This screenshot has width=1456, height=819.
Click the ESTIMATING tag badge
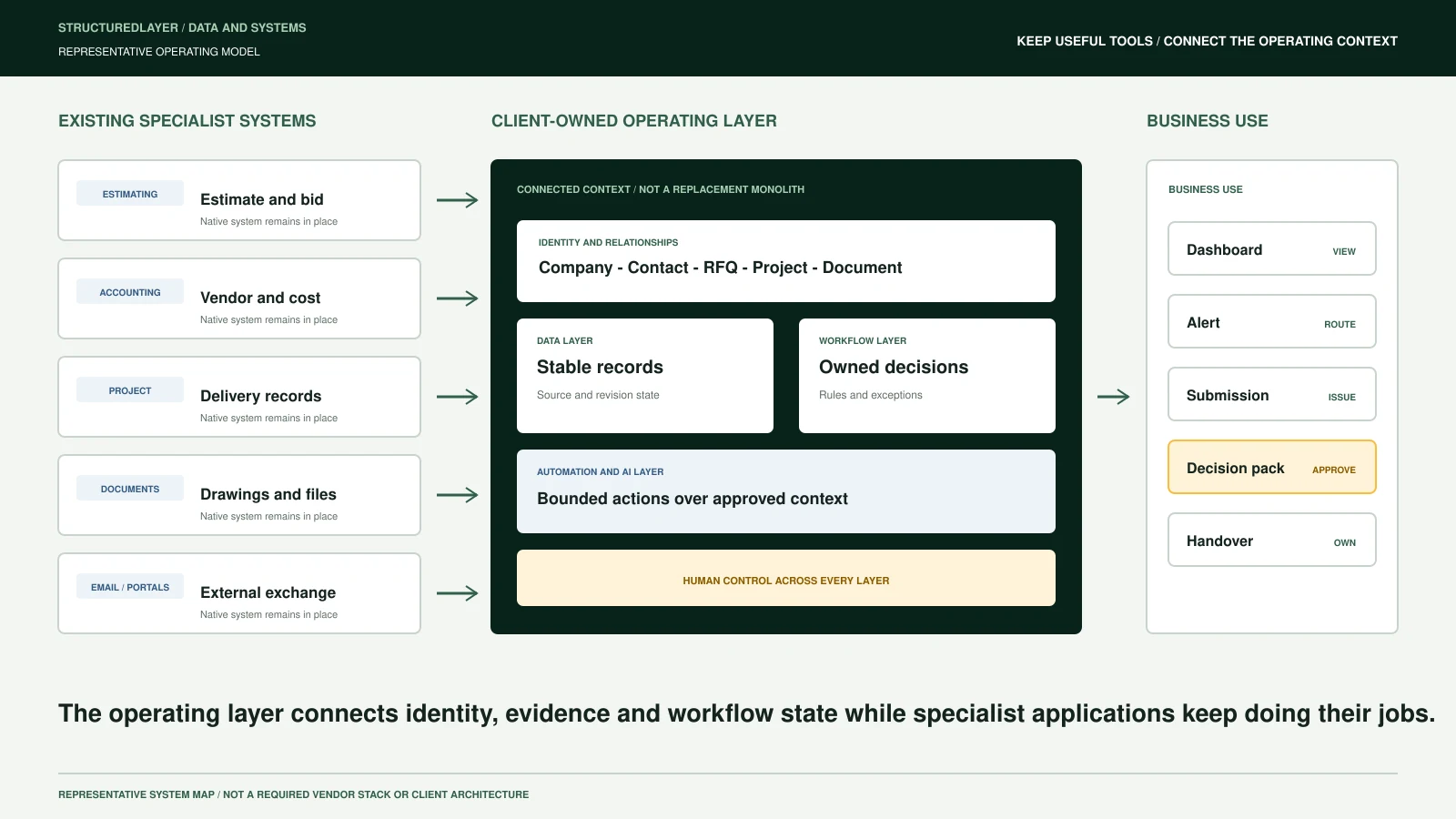click(x=130, y=194)
